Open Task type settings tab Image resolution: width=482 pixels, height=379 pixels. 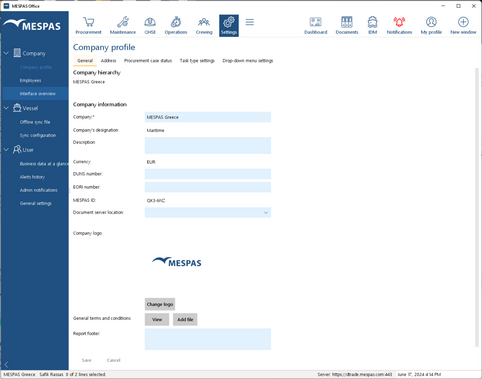(x=197, y=61)
